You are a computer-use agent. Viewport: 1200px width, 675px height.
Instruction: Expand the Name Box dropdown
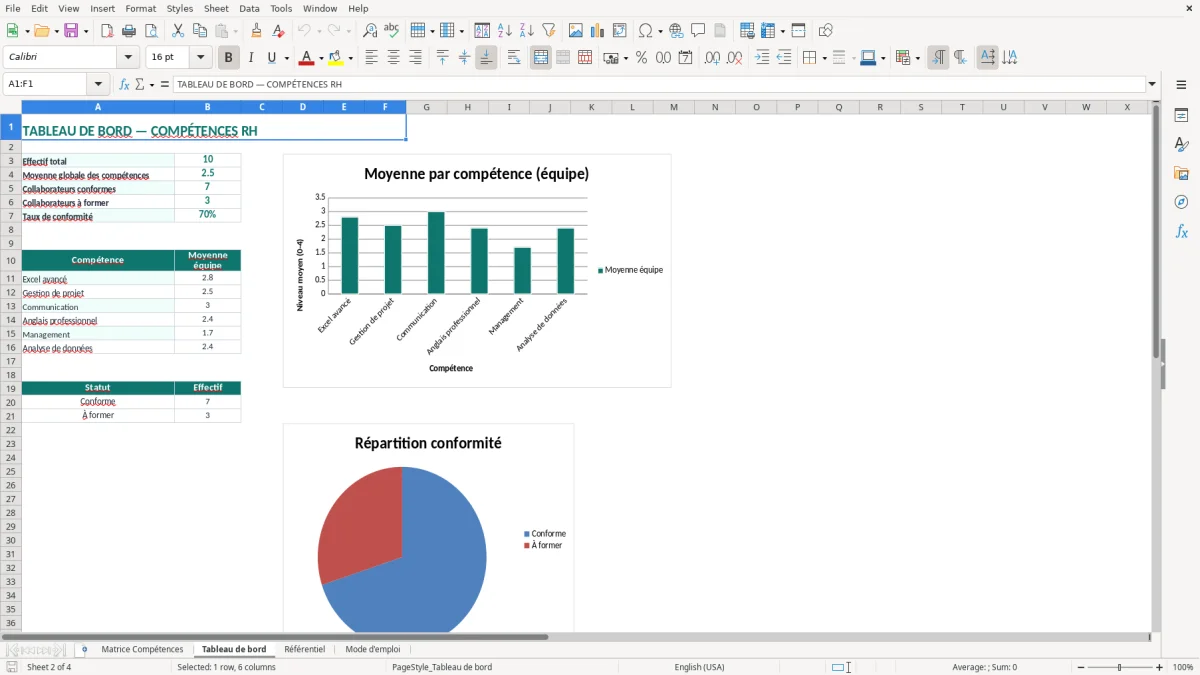(x=98, y=85)
